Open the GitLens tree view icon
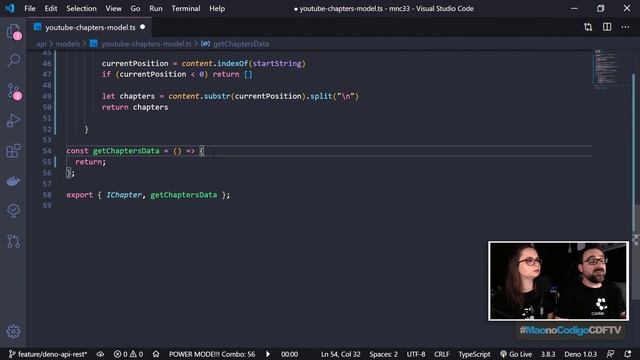The height and width of the screenshot is (360, 640). pos(13,210)
